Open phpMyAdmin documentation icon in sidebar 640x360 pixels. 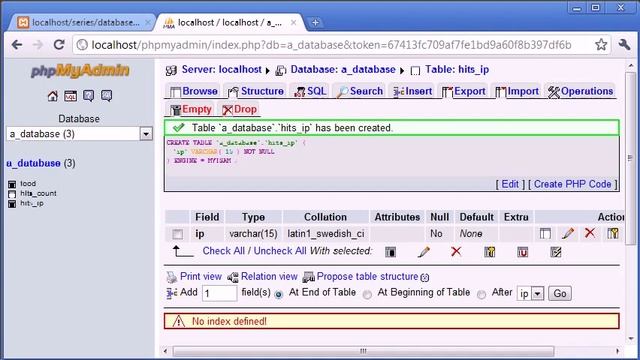pyautogui.click(x=89, y=96)
